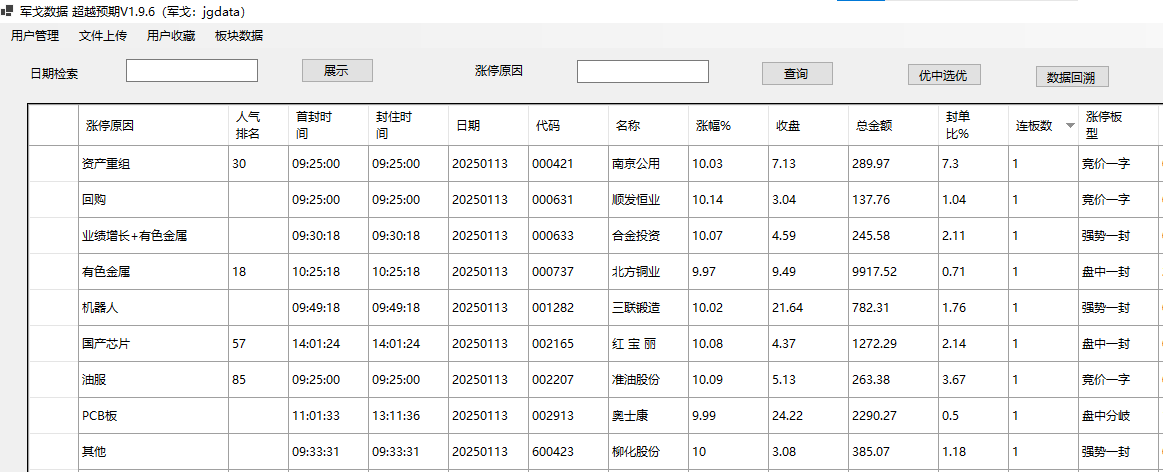
Task: Select the 资产重组 reason cell
Action: point(154,164)
